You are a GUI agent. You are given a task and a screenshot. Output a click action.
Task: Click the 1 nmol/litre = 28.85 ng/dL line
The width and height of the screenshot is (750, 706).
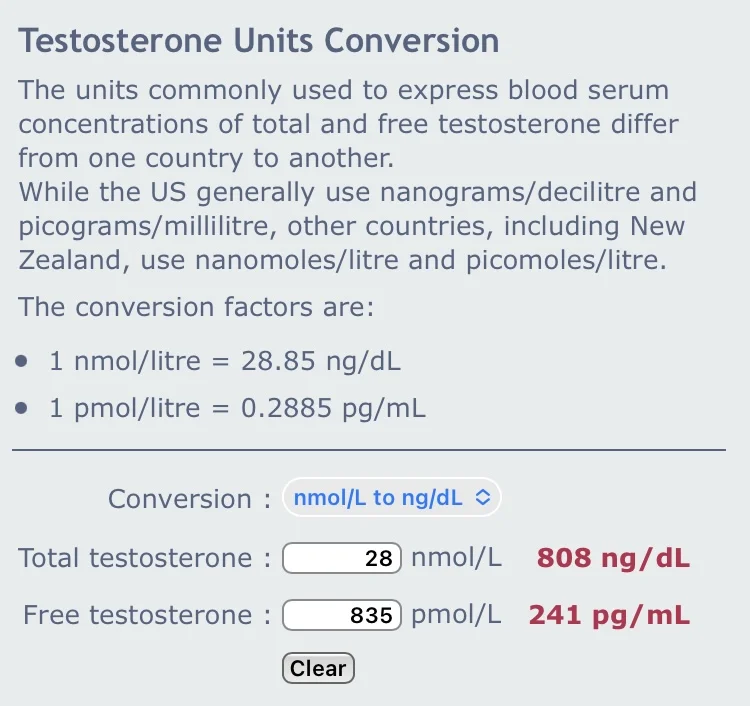click(x=225, y=361)
